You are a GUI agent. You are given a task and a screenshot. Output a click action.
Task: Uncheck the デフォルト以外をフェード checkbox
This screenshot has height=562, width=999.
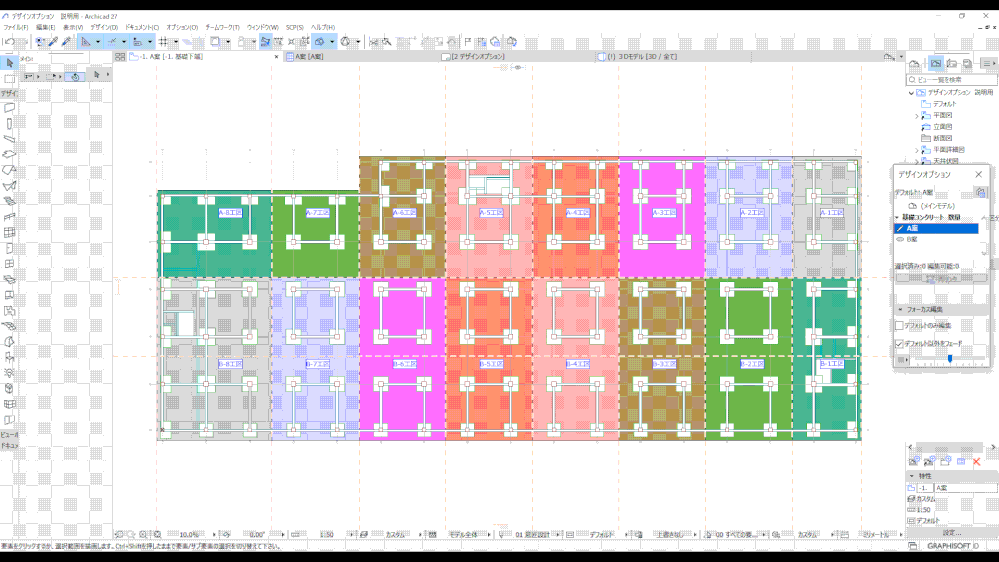pos(900,343)
